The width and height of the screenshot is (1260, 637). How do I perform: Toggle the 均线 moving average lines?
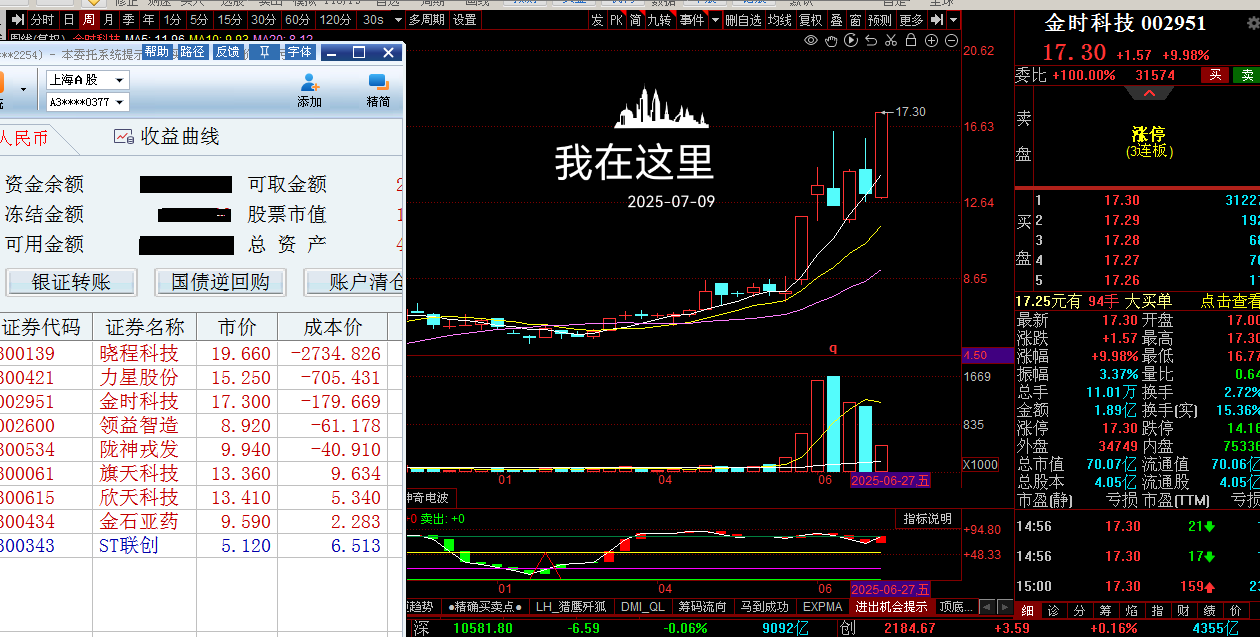pos(780,20)
